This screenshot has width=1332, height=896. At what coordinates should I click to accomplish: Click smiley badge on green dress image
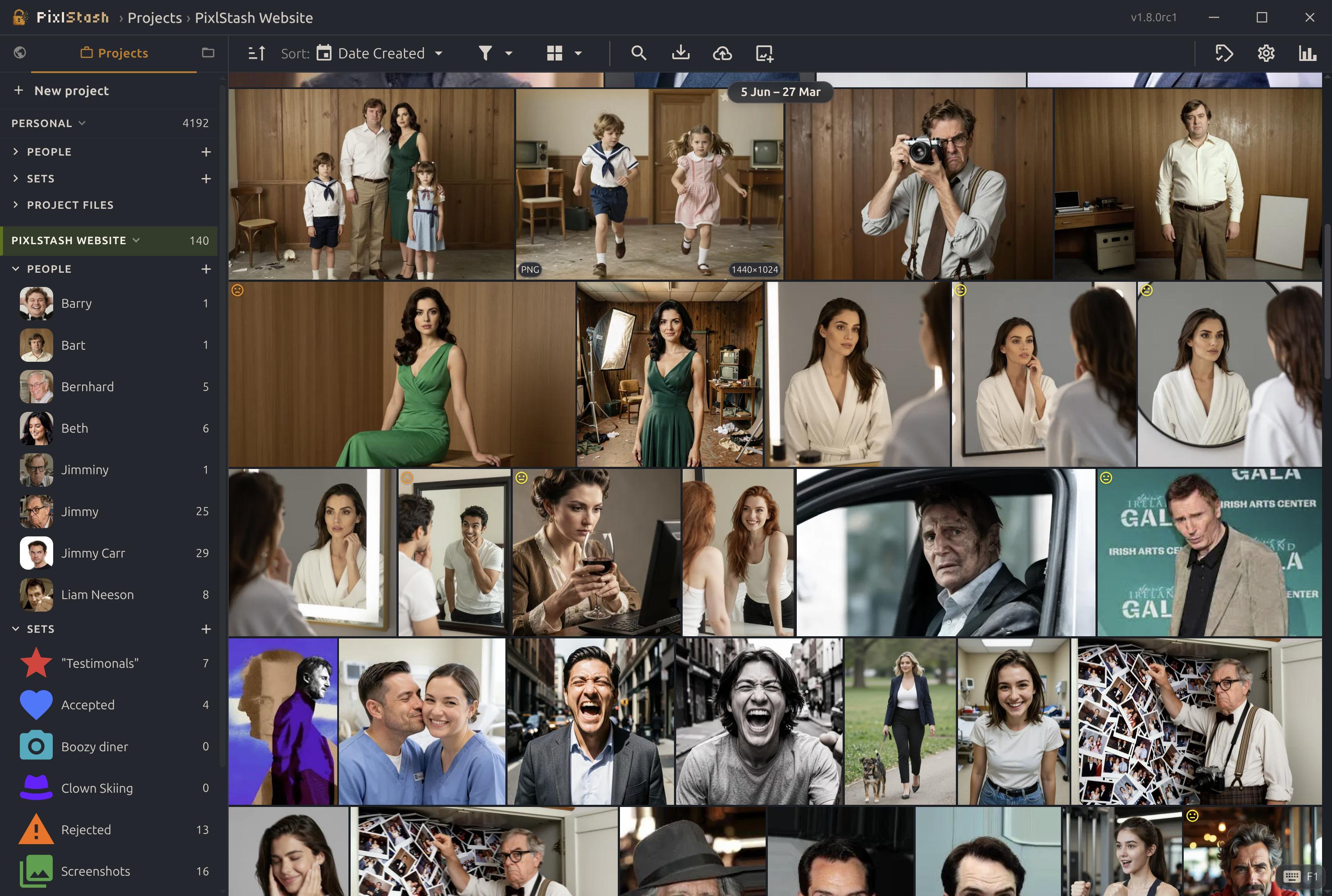tap(238, 290)
